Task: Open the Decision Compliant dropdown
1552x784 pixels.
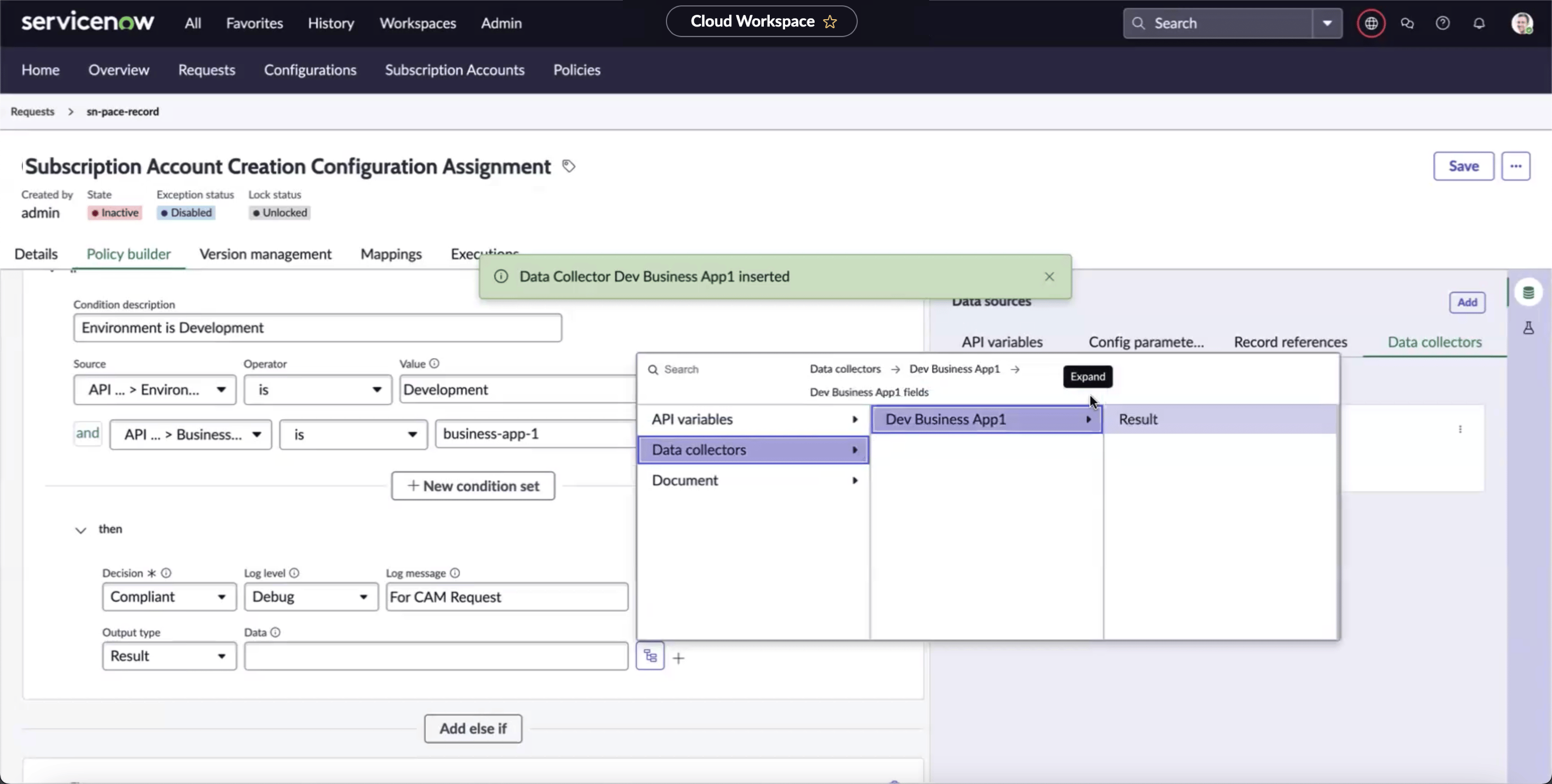Action: [169, 597]
